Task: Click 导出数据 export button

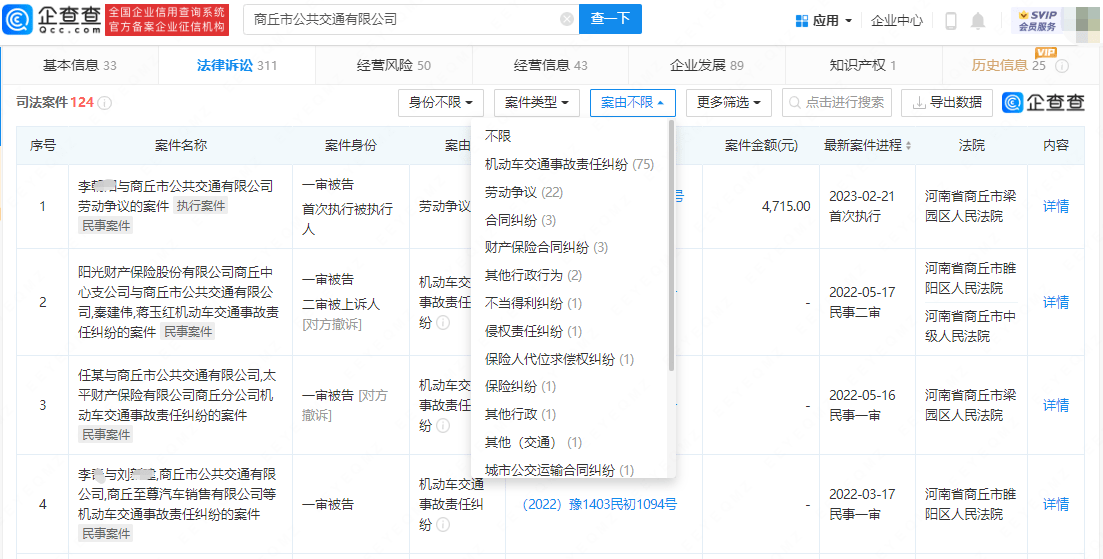Action: tap(947, 103)
